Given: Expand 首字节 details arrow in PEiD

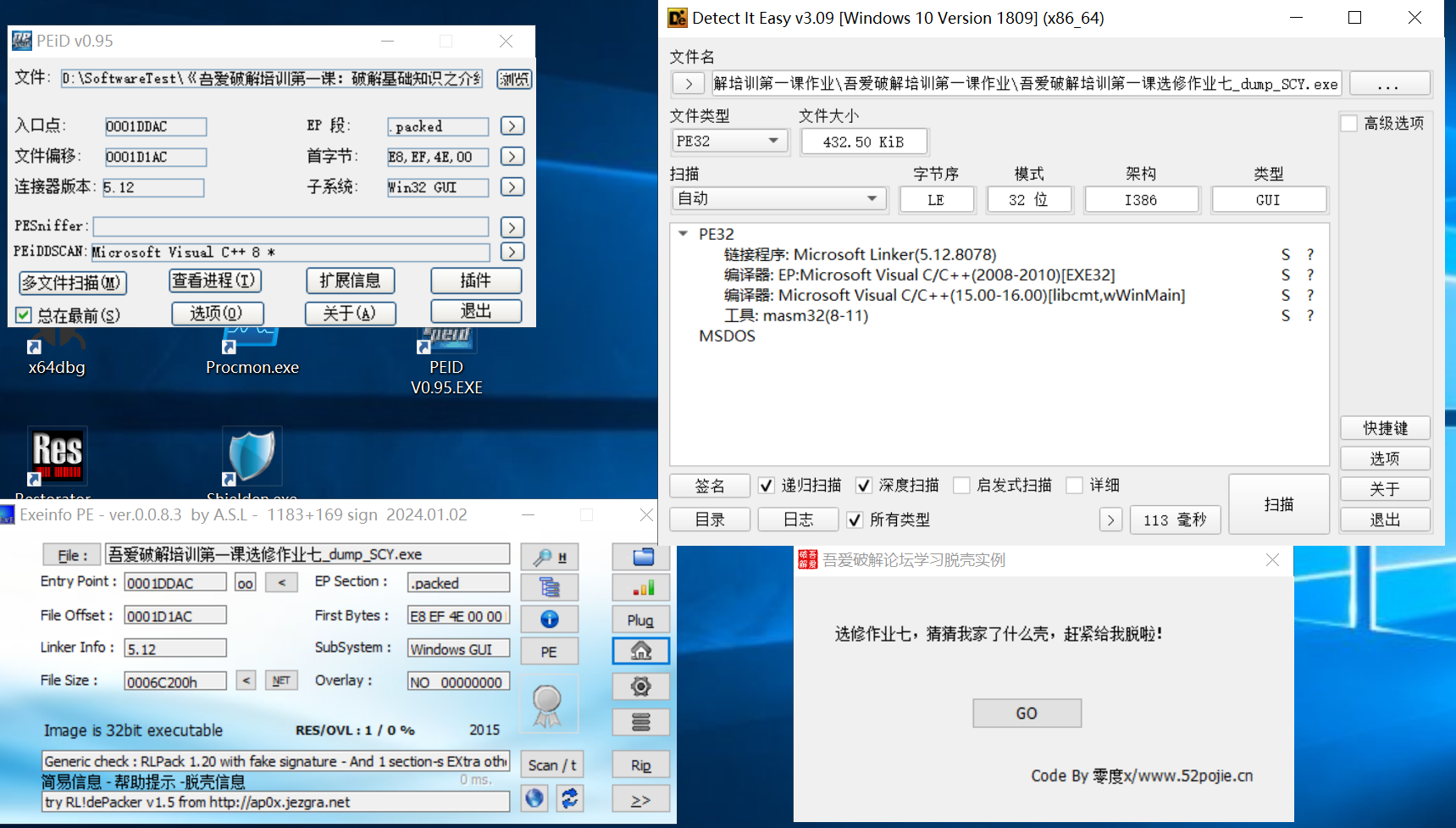Looking at the screenshot, I should pyautogui.click(x=512, y=156).
